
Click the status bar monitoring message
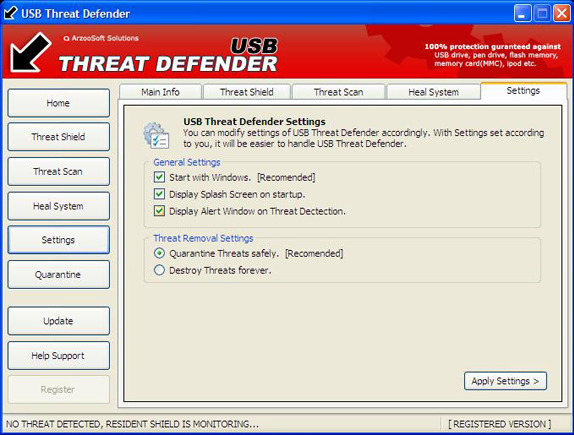coord(133,424)
